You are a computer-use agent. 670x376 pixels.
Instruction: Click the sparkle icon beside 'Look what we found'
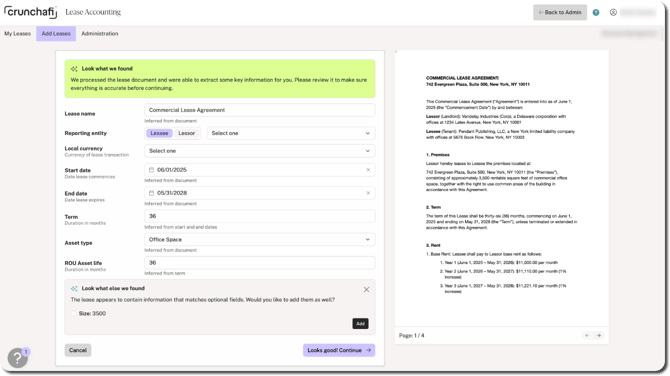74,69
